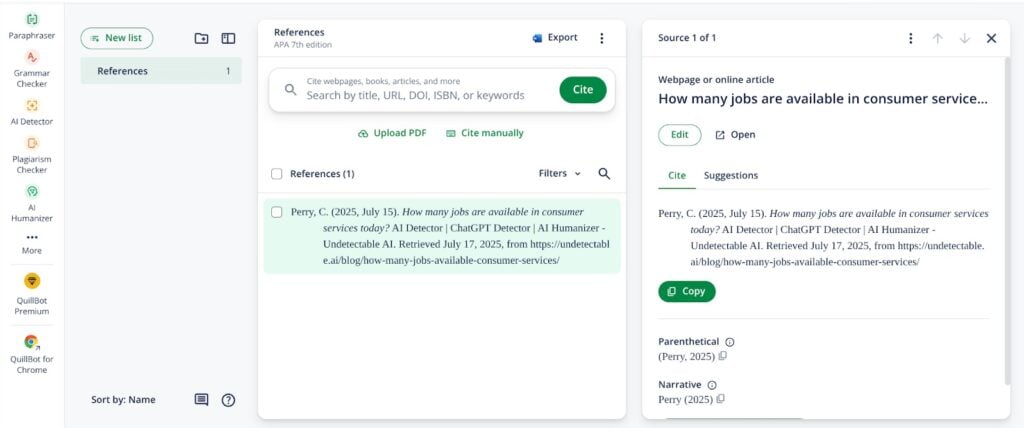This screenshot has width=1024, height=428.
Task: Open the Plagiarism Checker tool
Action: [x=31, y=155]
